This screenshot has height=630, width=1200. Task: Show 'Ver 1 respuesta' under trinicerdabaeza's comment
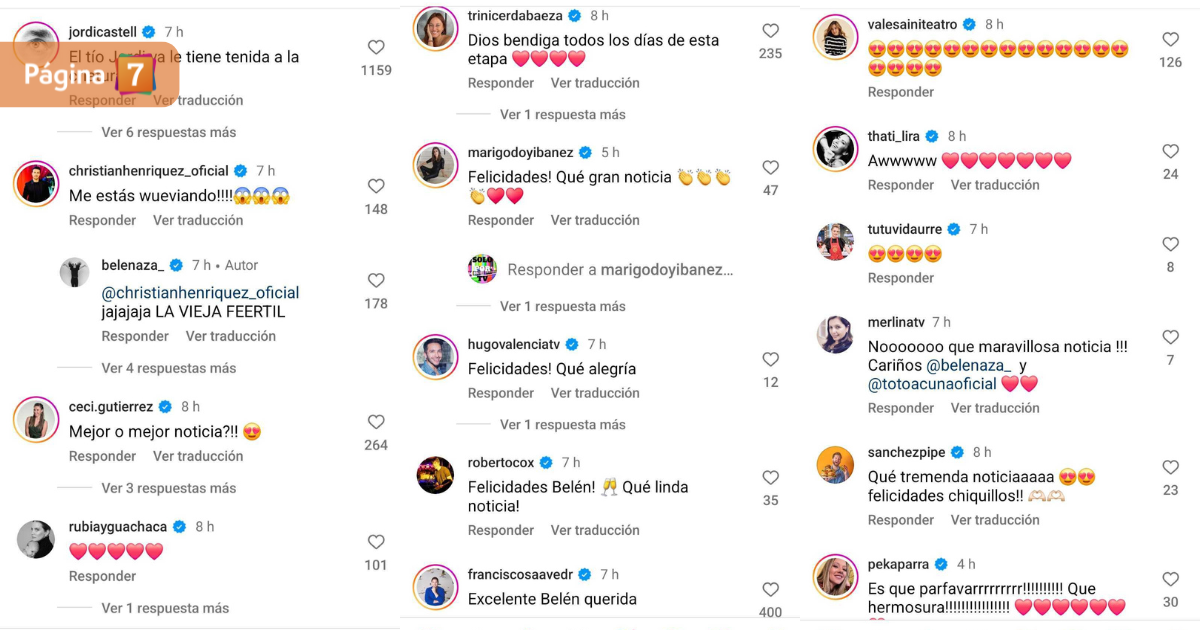click(560, 114)
